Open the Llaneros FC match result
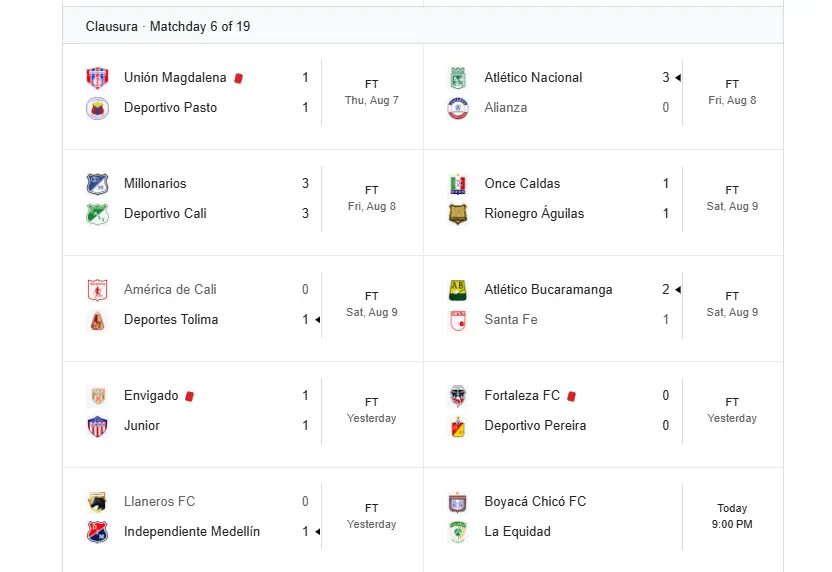 (243, 517)
